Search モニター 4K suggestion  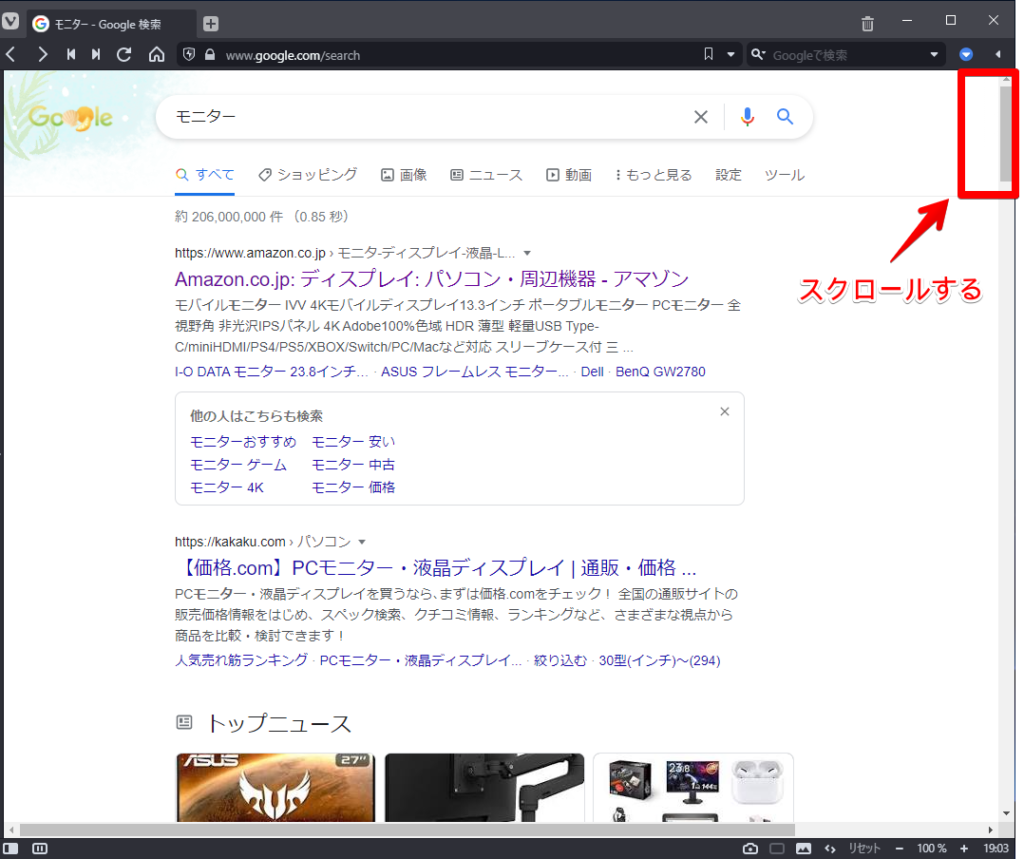[x=227, y=488]
